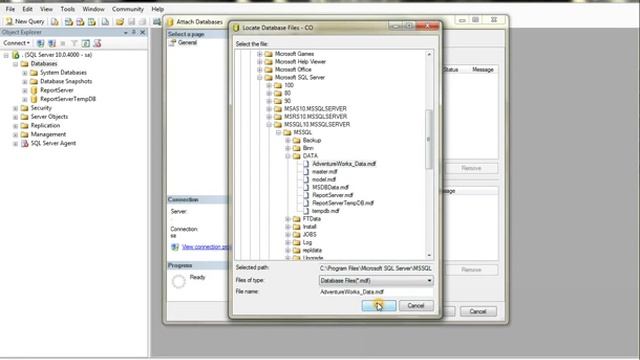
Task: Select the General page in Attach Databases
Action: [x=187, y=42]
